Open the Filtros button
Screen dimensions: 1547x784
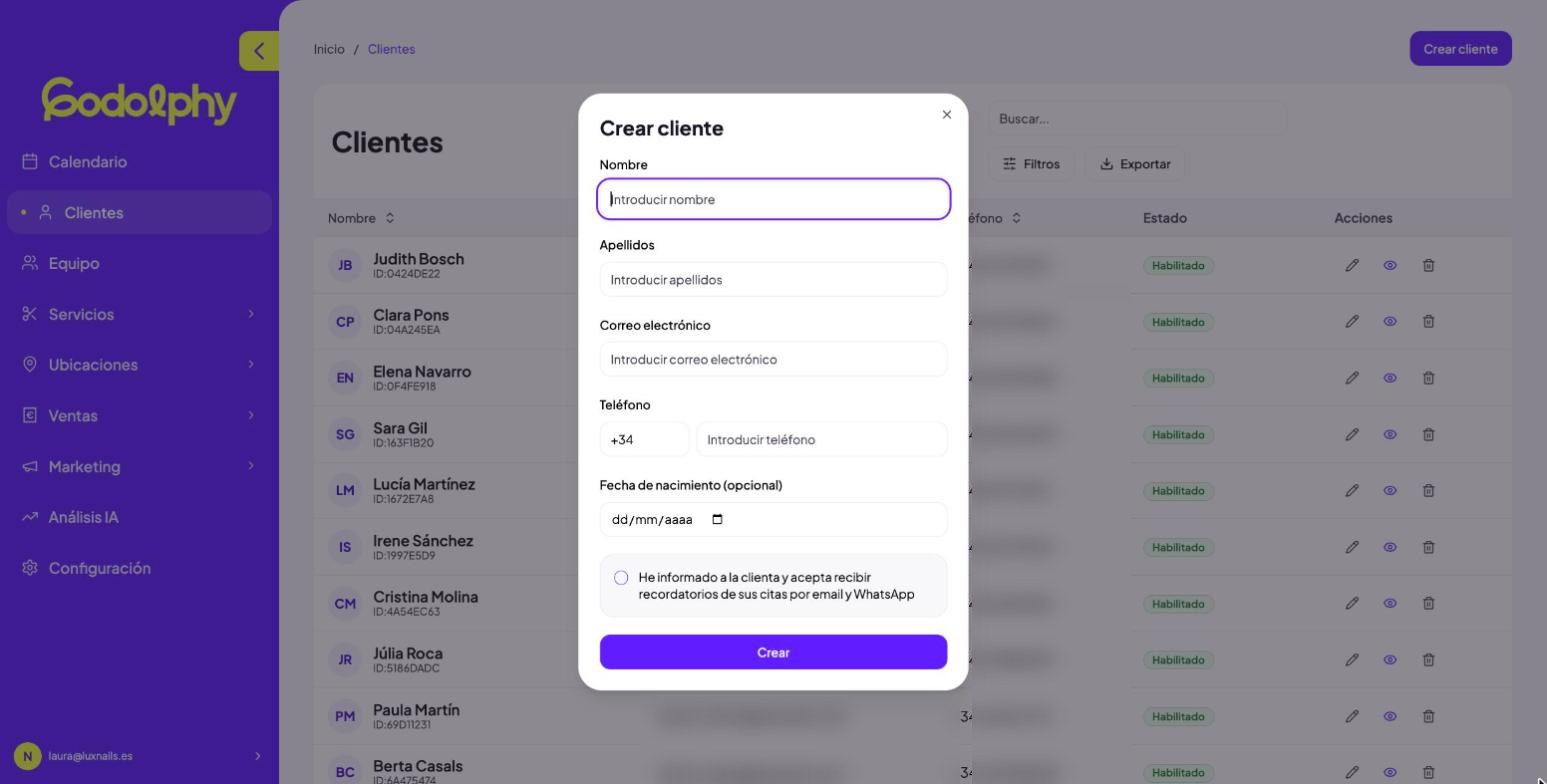coord(1031,164)
